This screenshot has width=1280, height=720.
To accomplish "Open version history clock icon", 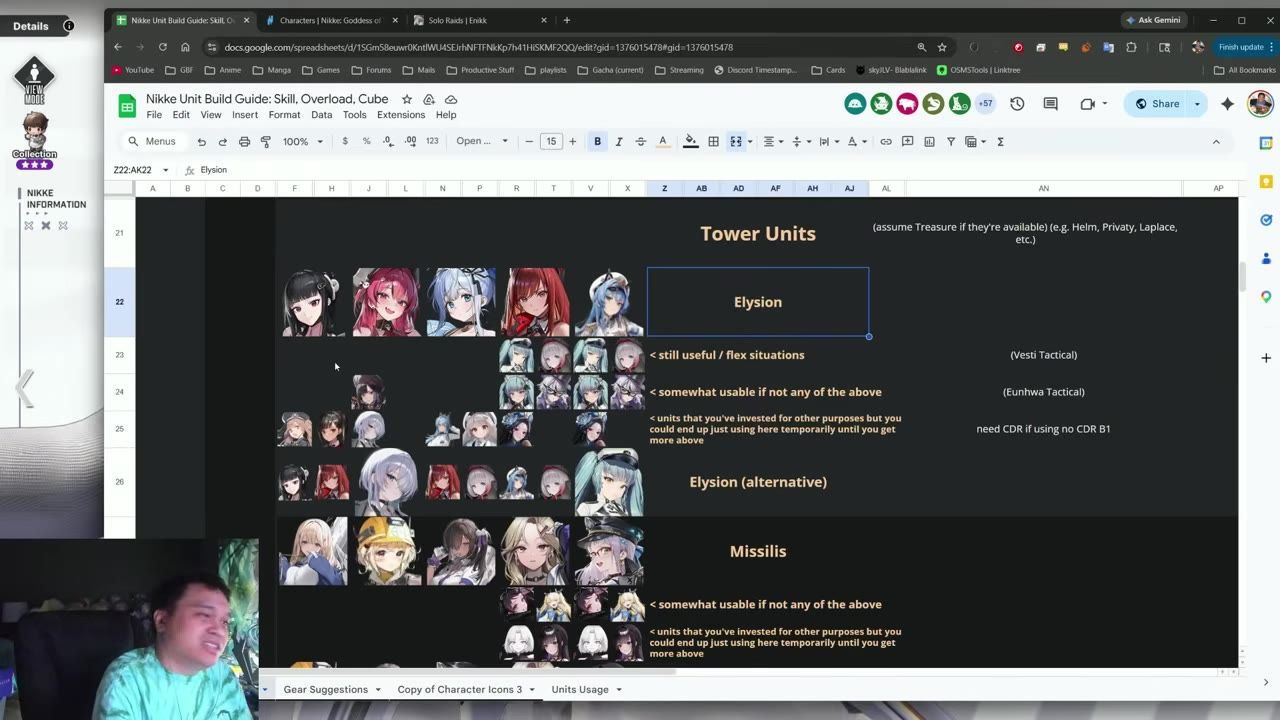I will coord(1017,104).
